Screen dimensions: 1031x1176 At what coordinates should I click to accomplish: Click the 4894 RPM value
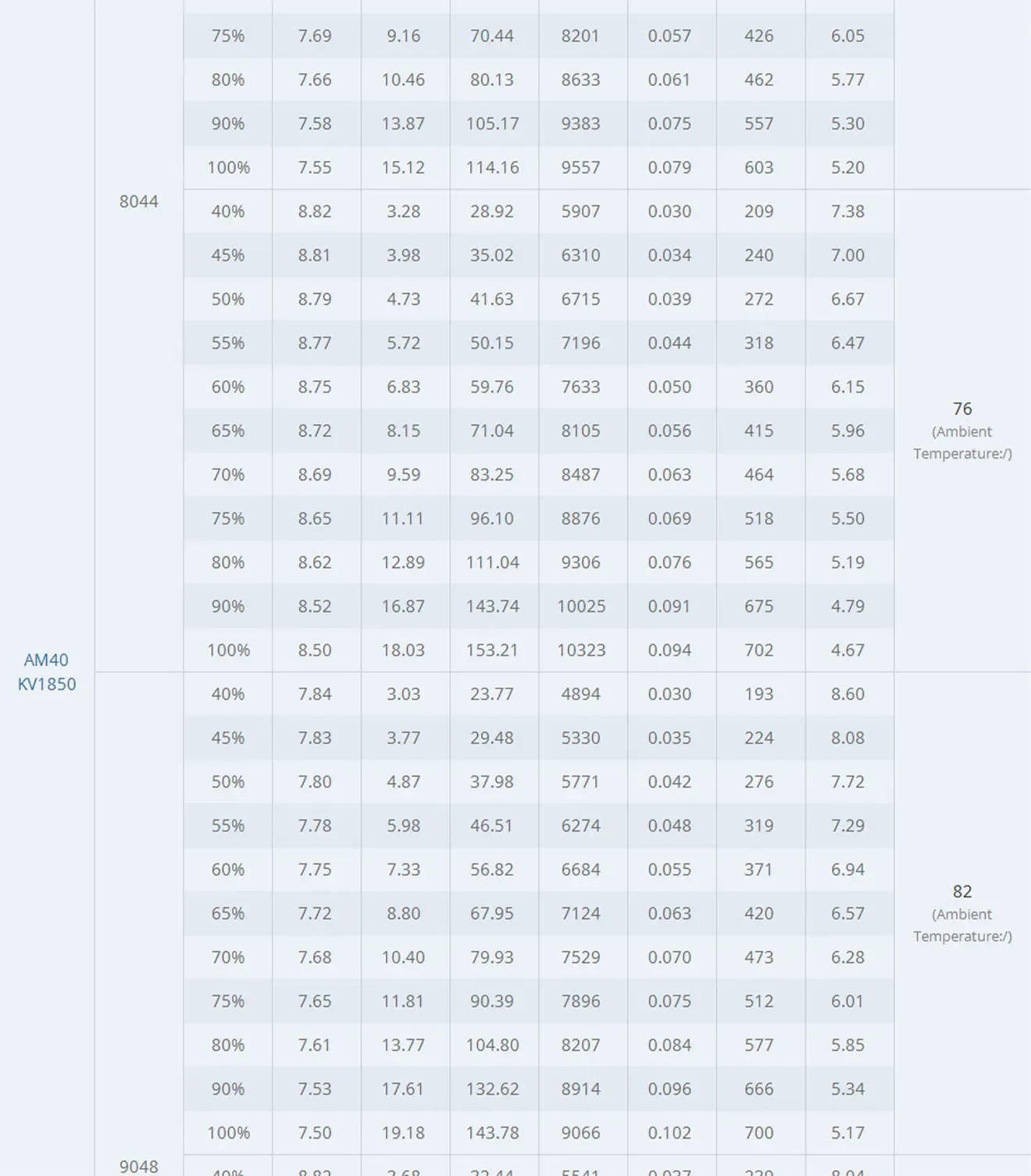(581, 694)
